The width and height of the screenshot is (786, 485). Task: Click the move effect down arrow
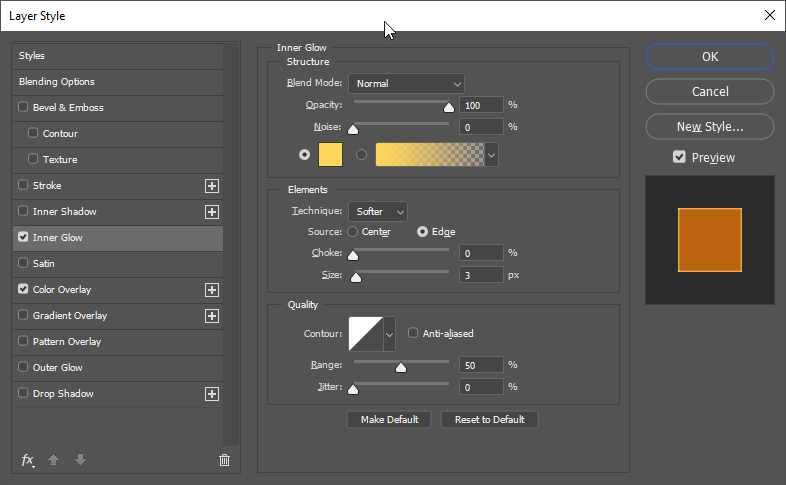[80, 460]
